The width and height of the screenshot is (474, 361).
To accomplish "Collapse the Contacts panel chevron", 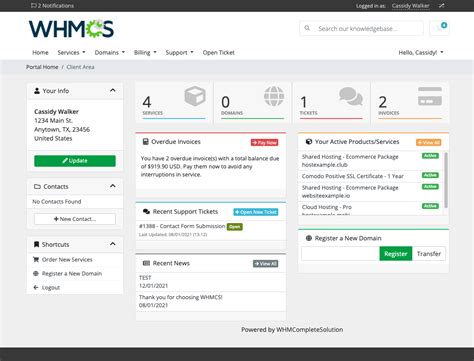I will point(113,186).
